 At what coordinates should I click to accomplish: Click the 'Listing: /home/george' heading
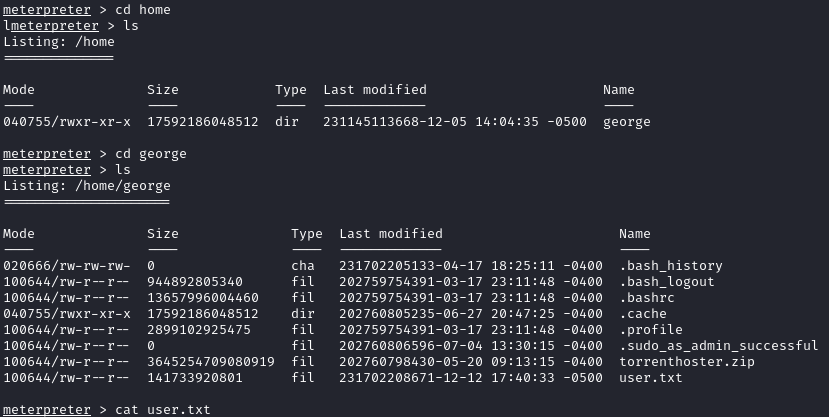tap(87, 186)
